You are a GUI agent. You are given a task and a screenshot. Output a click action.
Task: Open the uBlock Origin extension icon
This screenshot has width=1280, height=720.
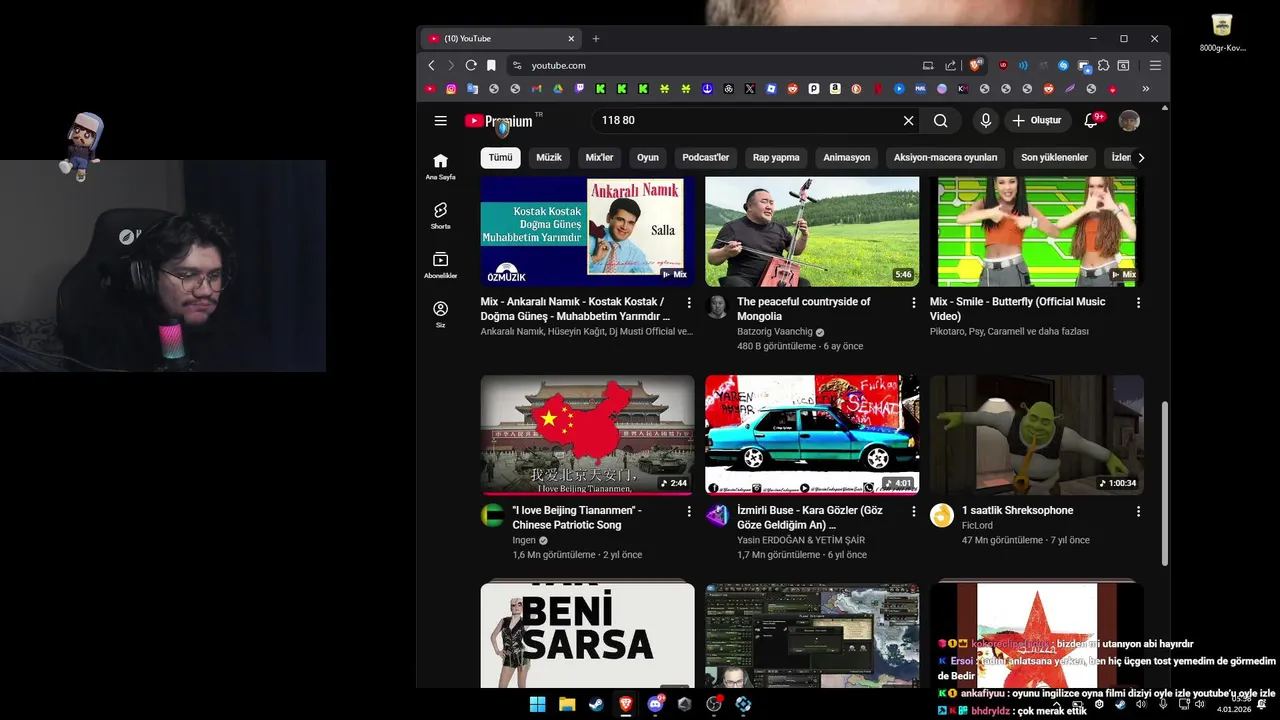point(1003,65)
